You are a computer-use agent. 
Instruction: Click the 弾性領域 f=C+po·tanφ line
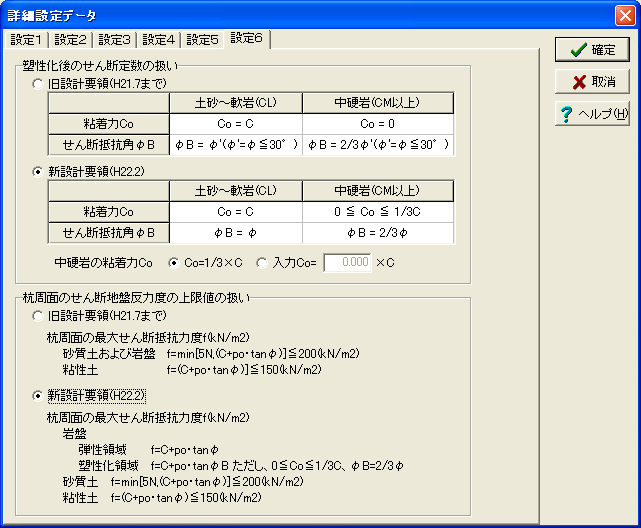(148, 450)
